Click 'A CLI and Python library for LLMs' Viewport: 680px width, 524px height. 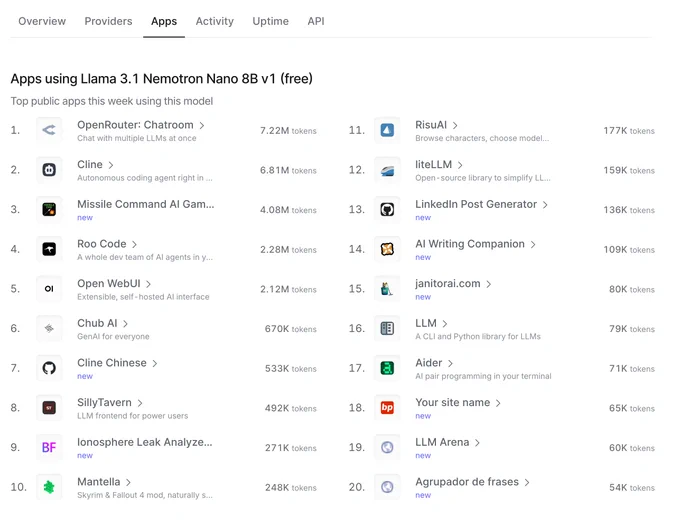pyautogui.click(x=478, y=337)
